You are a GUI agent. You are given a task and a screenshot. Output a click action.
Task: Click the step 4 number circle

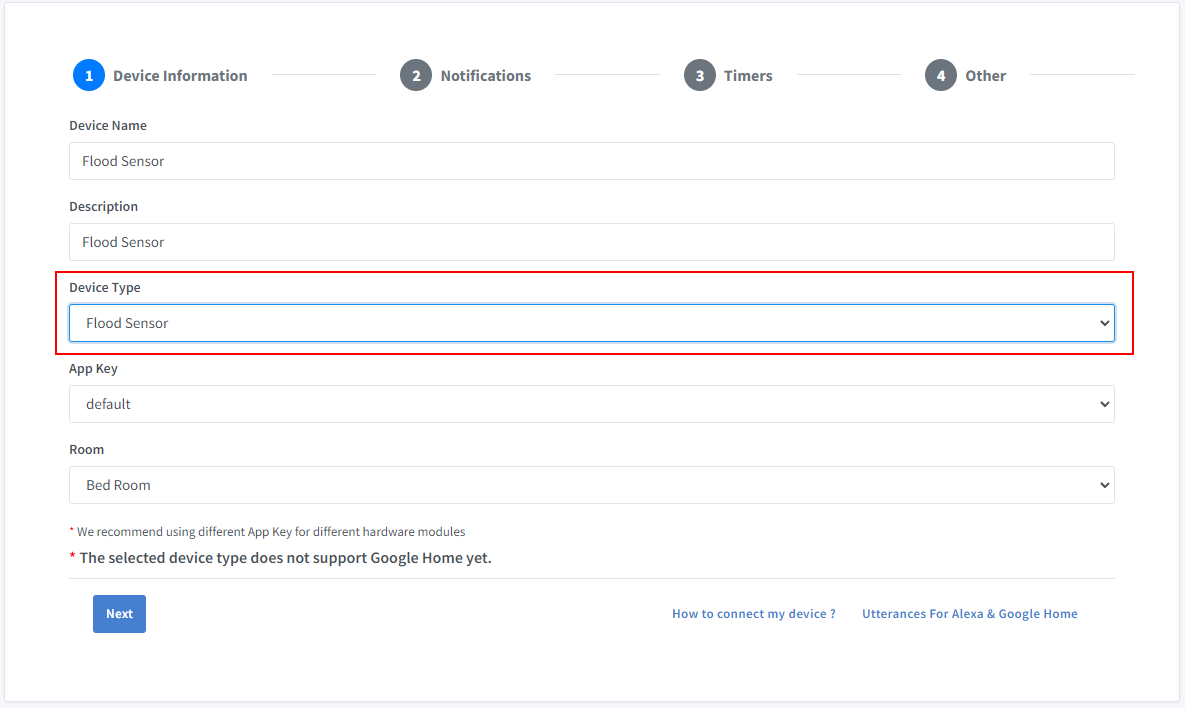tap(941, 76)
